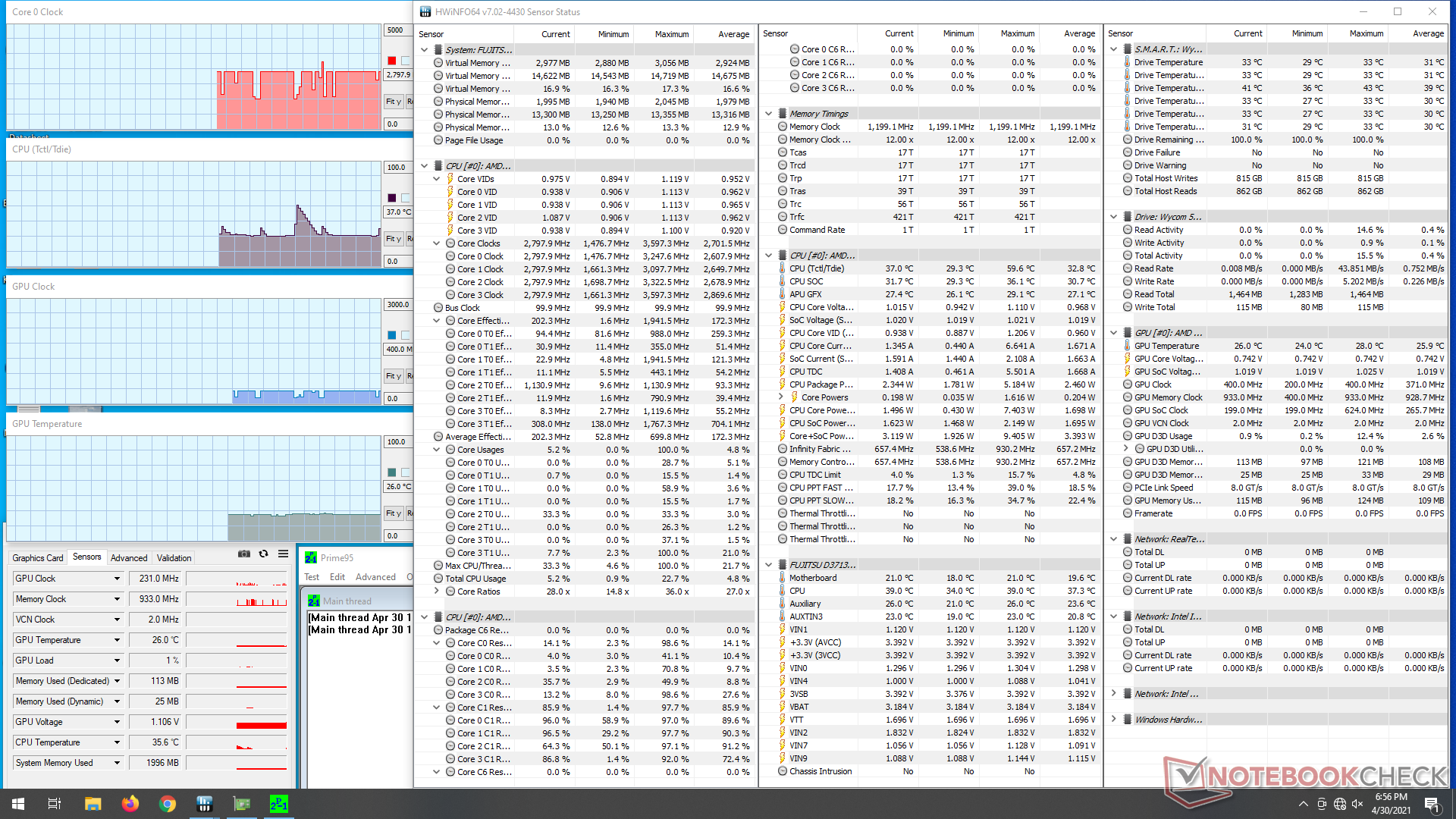Click the red color swatch in Core 0 Clock graph
The height and width of the screenshot is (819, 1456).
tap(391, 61)
